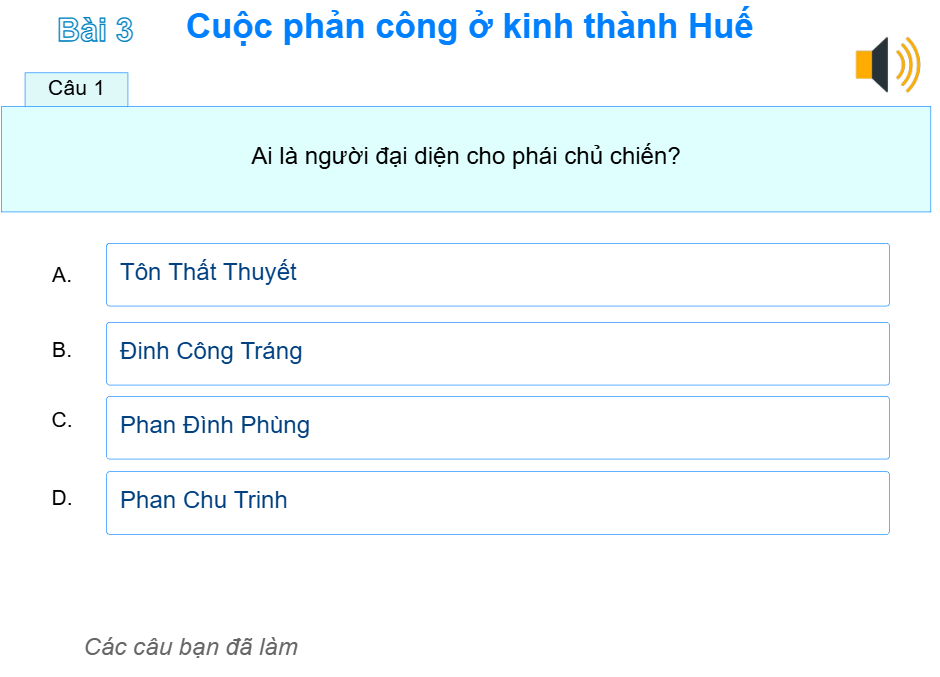940x677 pixels.
Task: Click the speaker icon to play audio
Action: (885, 66)
